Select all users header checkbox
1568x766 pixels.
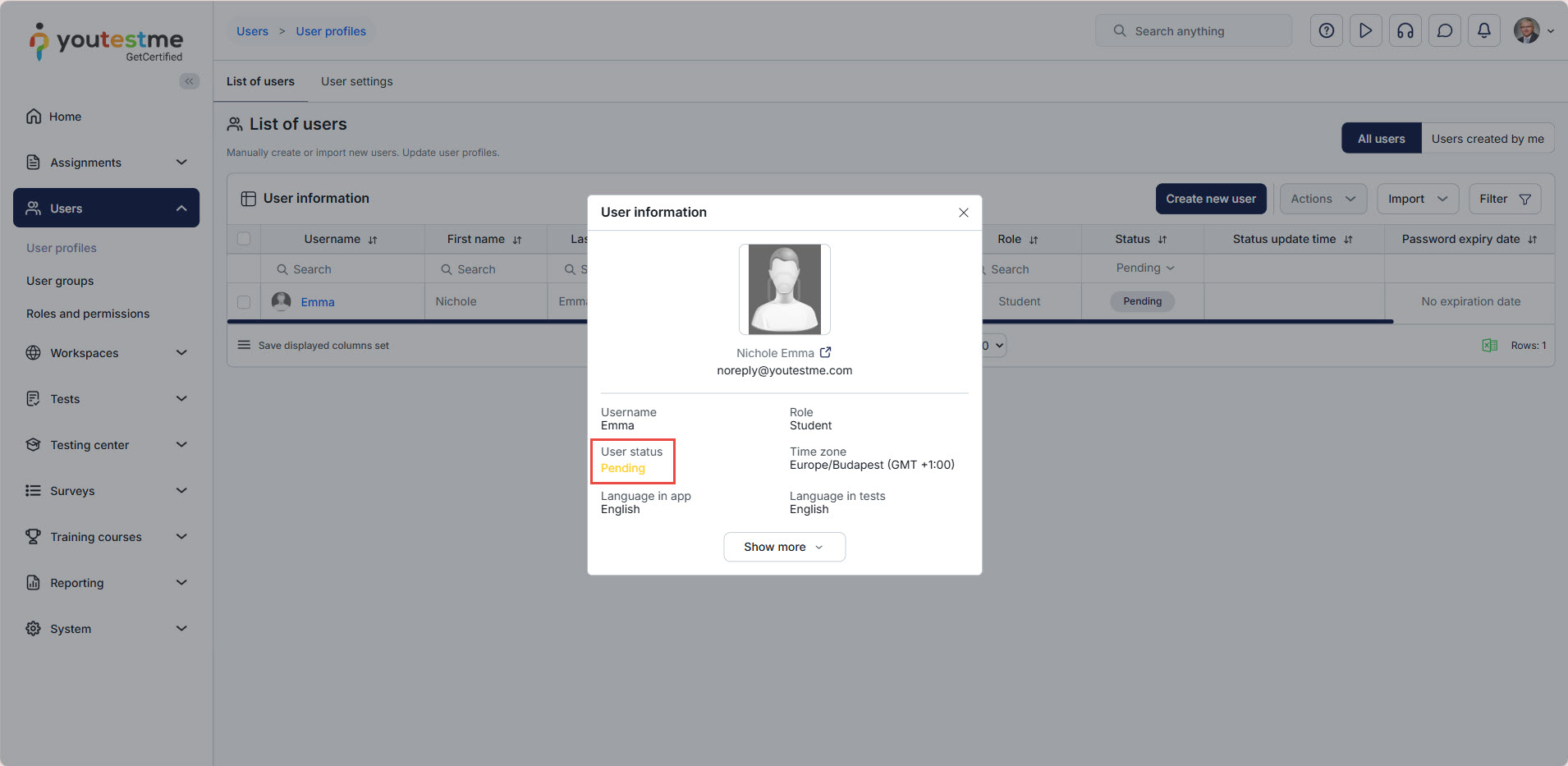(244, 239)
